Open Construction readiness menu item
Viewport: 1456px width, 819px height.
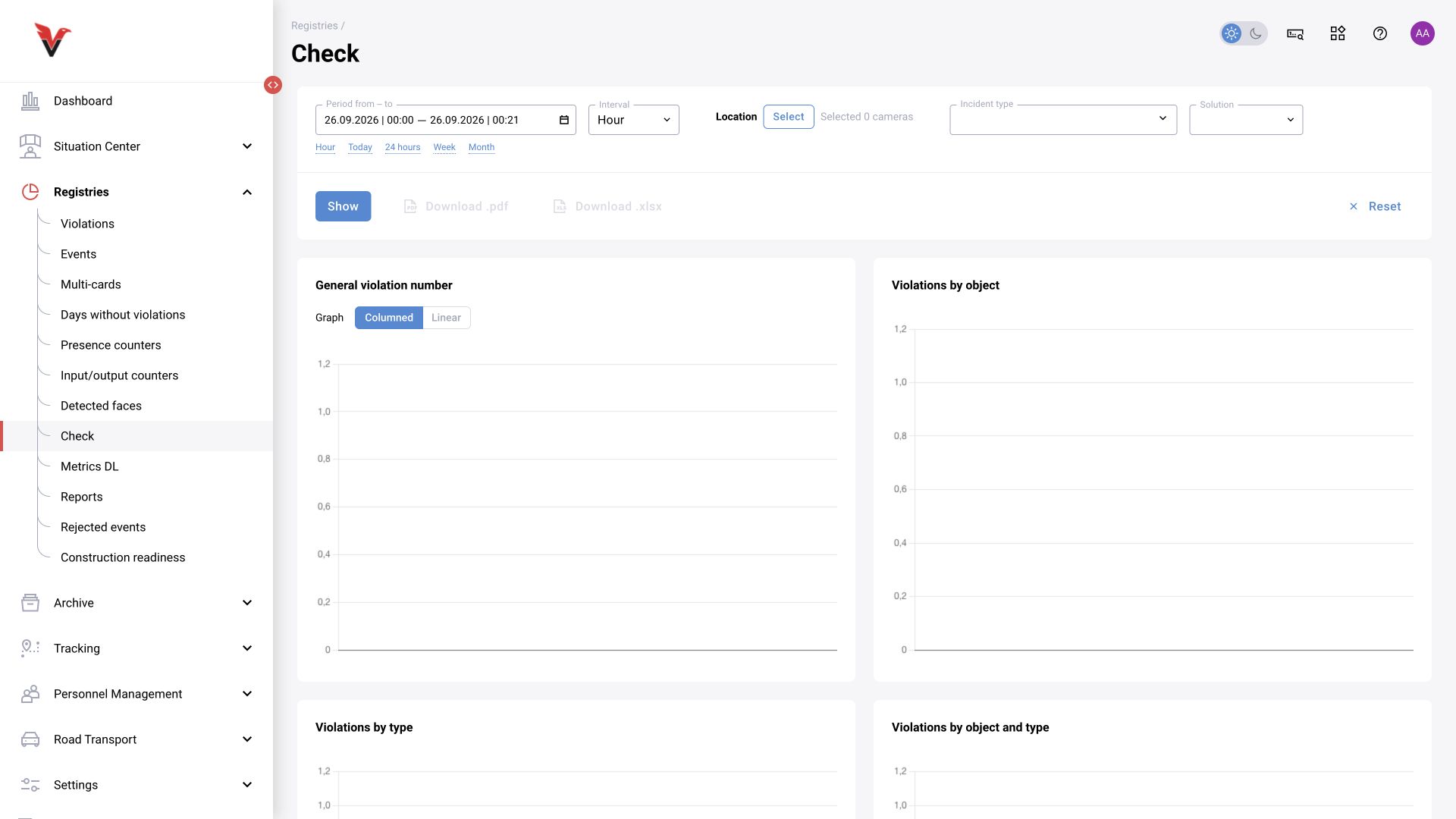123,557
